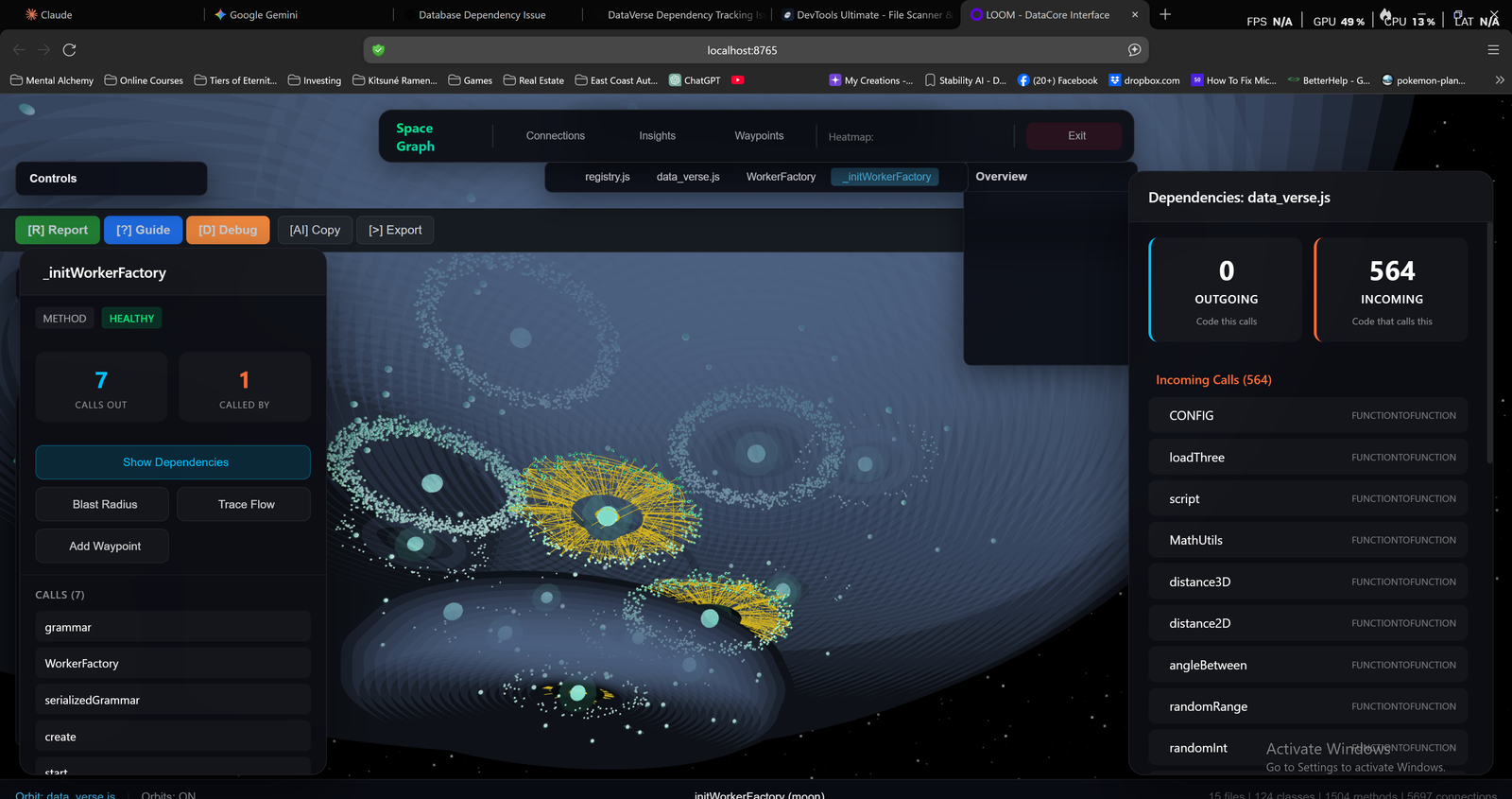
Task: Click the browser back arrow
Action: [x=19, y=50]
